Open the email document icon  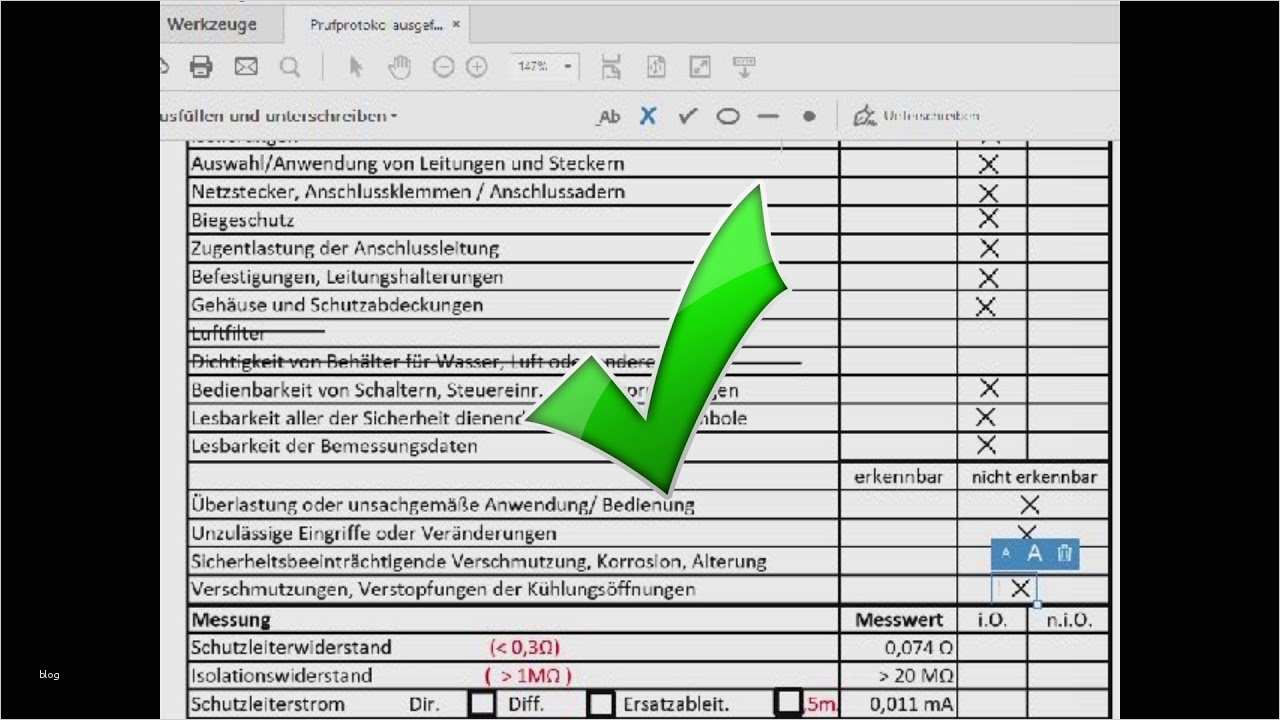click(245, 66)
